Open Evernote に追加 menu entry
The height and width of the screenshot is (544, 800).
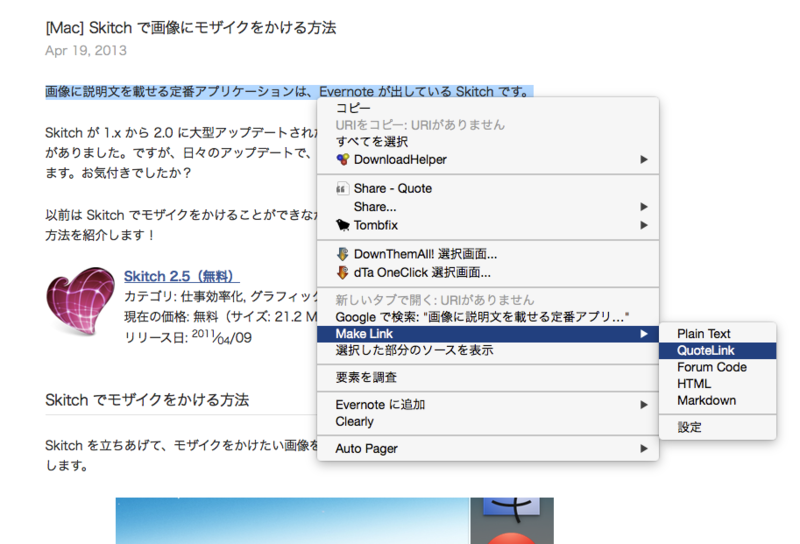[488, 405]
